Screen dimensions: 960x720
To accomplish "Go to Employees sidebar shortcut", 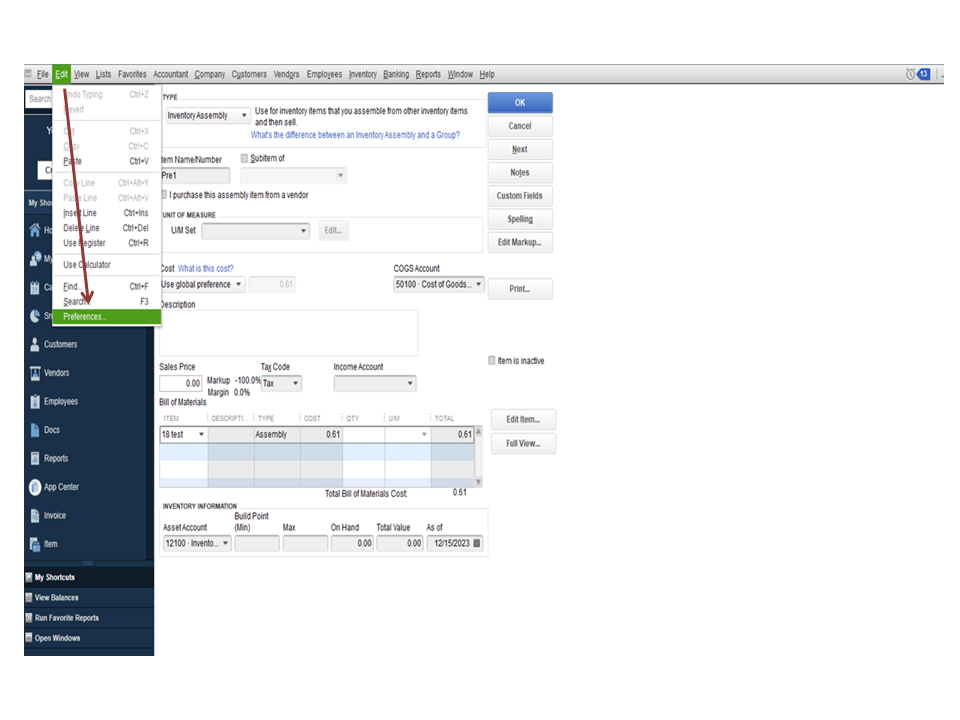I will click(61, 402).
